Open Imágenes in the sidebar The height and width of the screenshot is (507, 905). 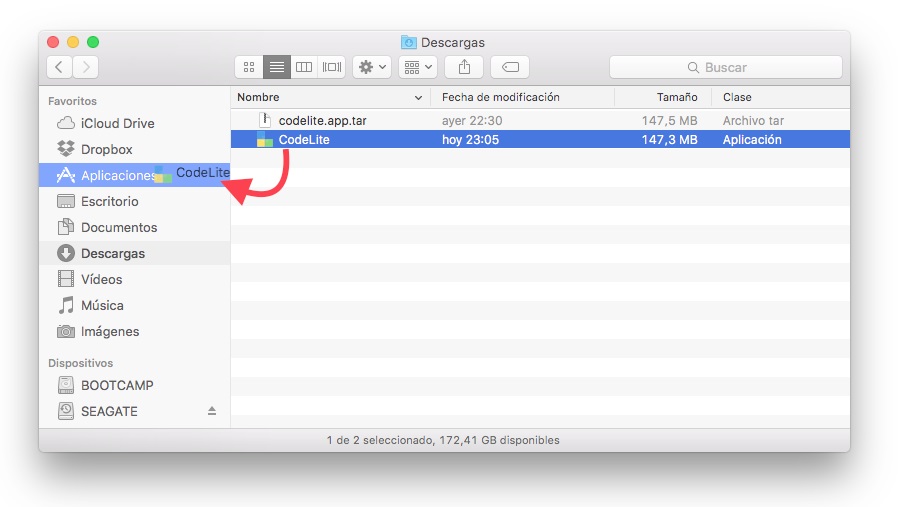coord(134,331)
